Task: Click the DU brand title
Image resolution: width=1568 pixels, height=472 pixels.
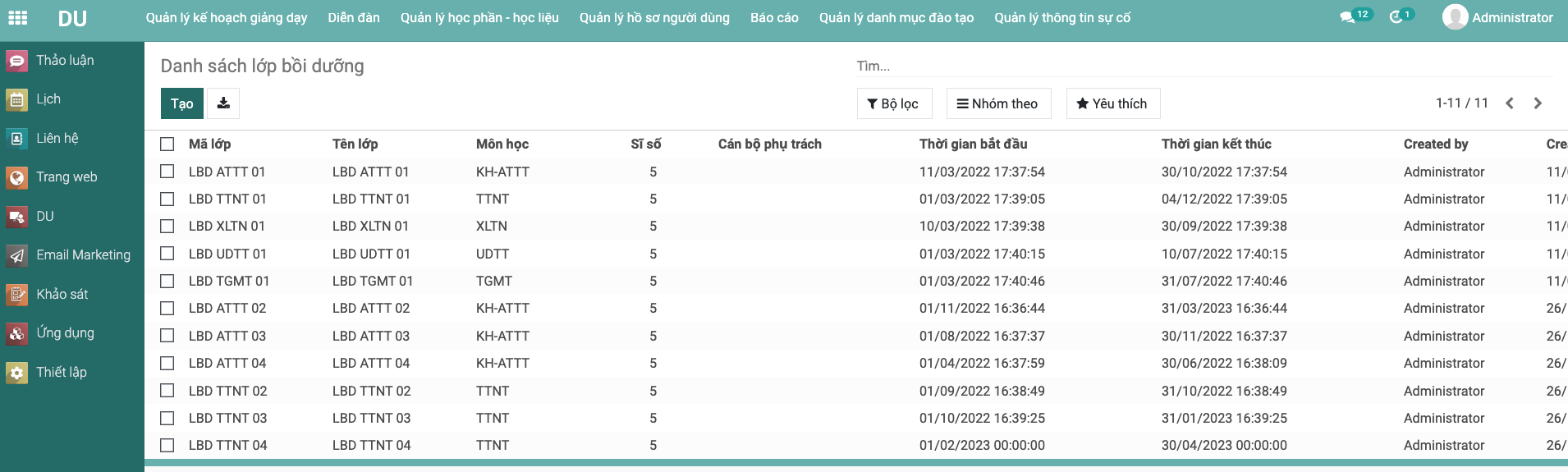Action: click(72, 18)
